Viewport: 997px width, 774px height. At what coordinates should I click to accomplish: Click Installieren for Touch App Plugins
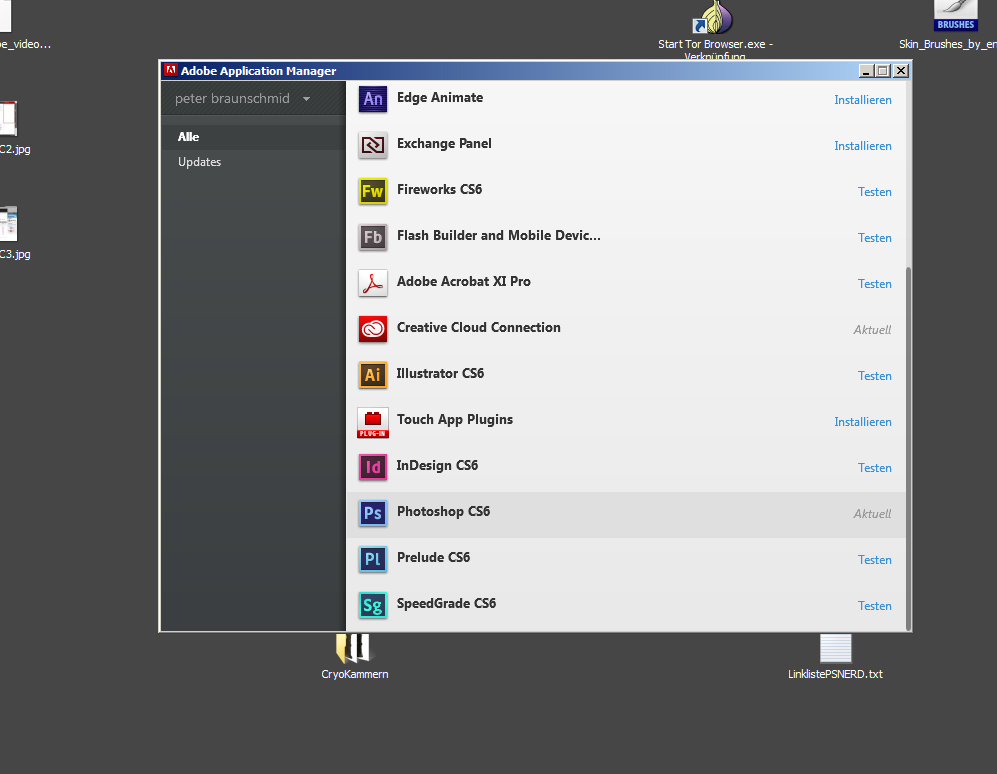click(x=862, y=422)
